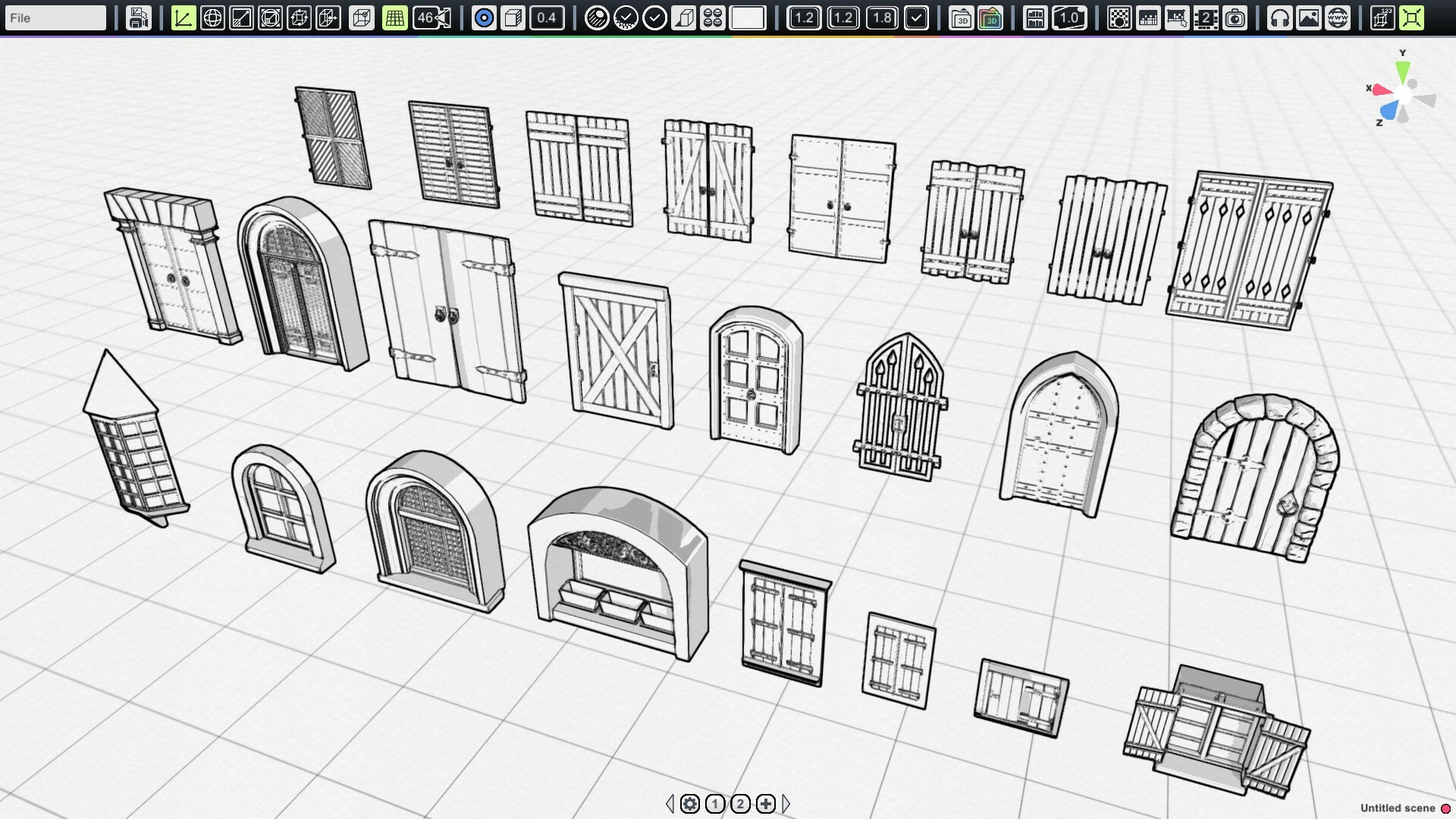Screen dimensions: 1456x819
Task: Open the image export icon
Action: click(x=1309, y=17)
